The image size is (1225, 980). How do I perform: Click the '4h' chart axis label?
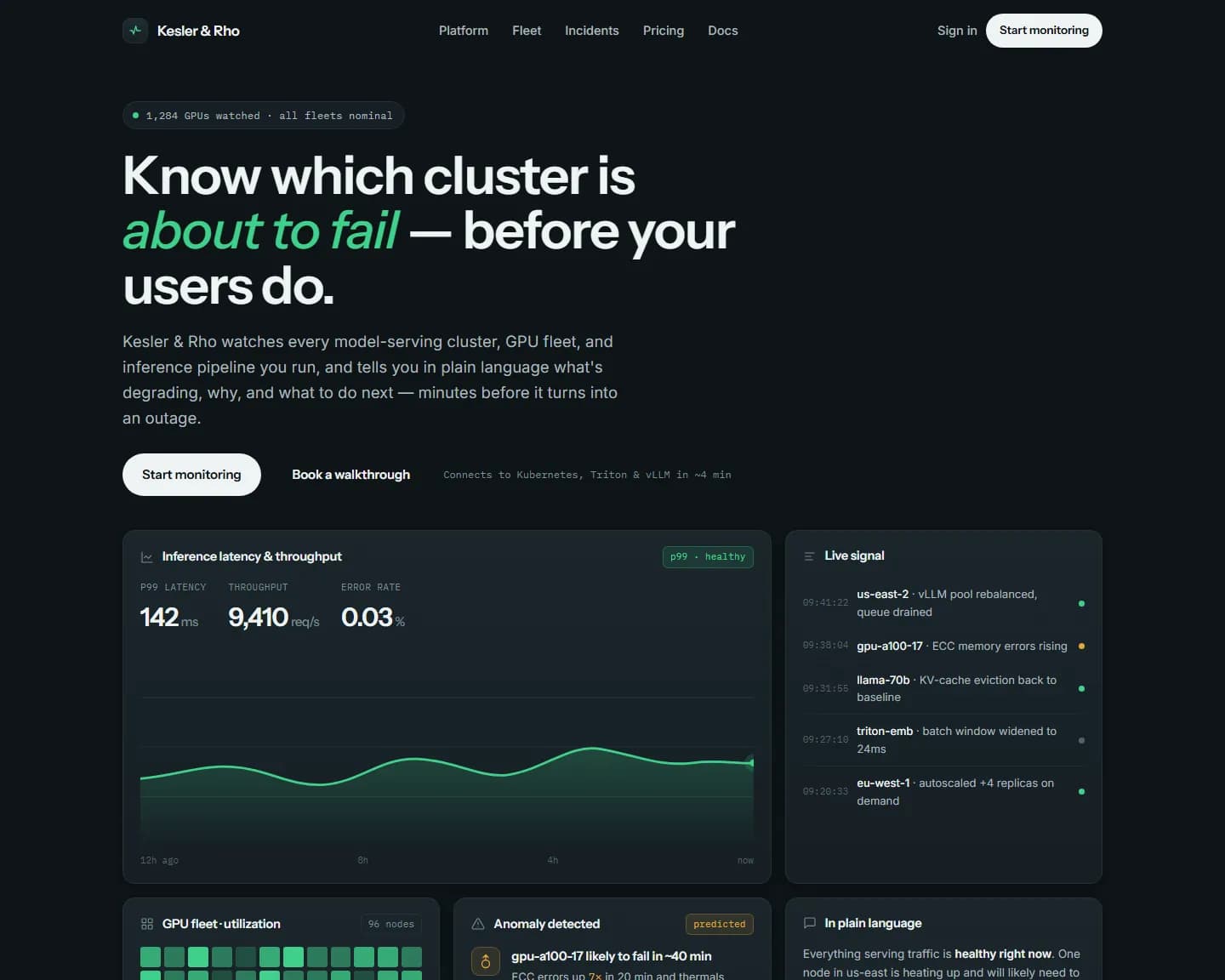(553, 860)
